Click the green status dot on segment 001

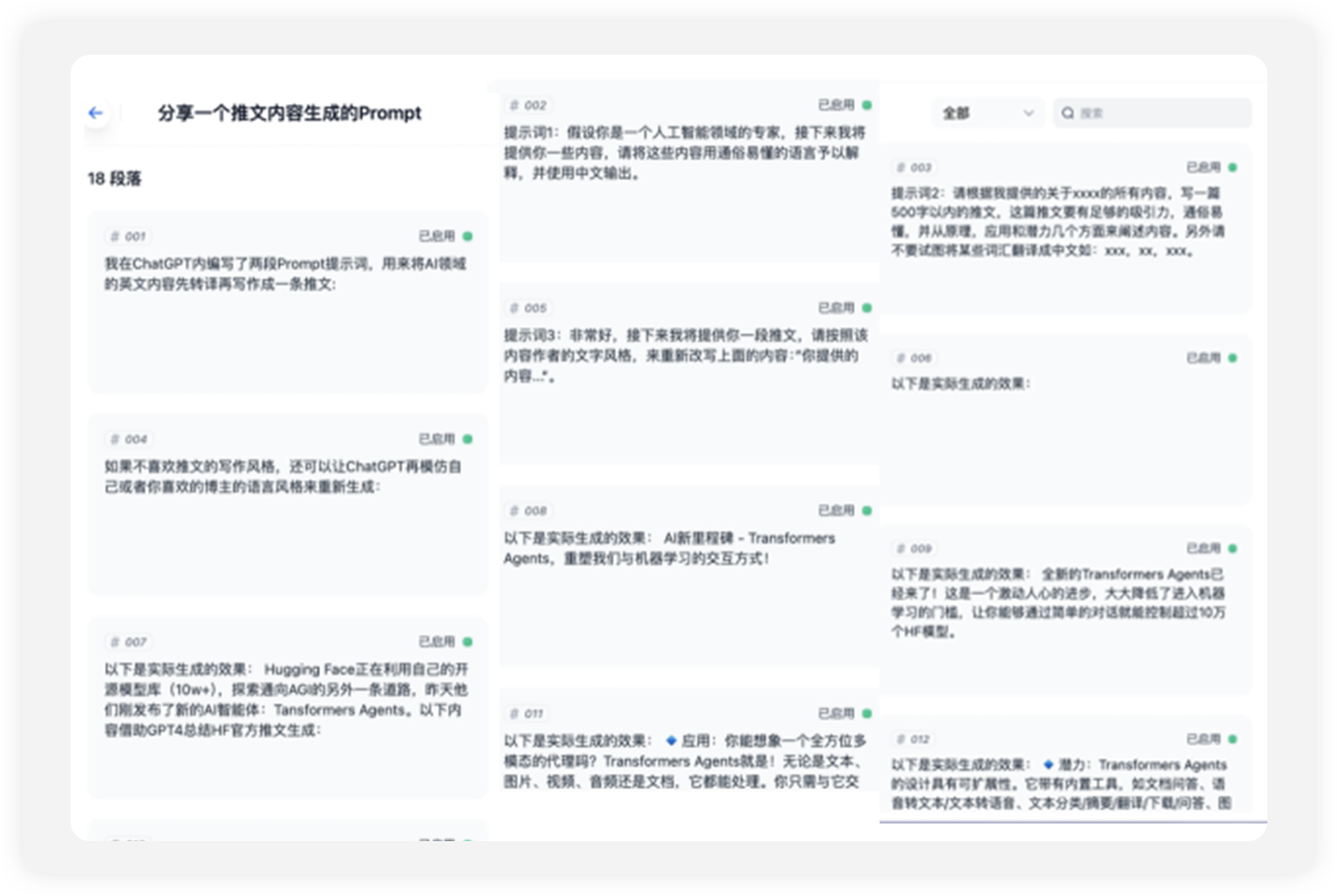(x=467, y=236)
